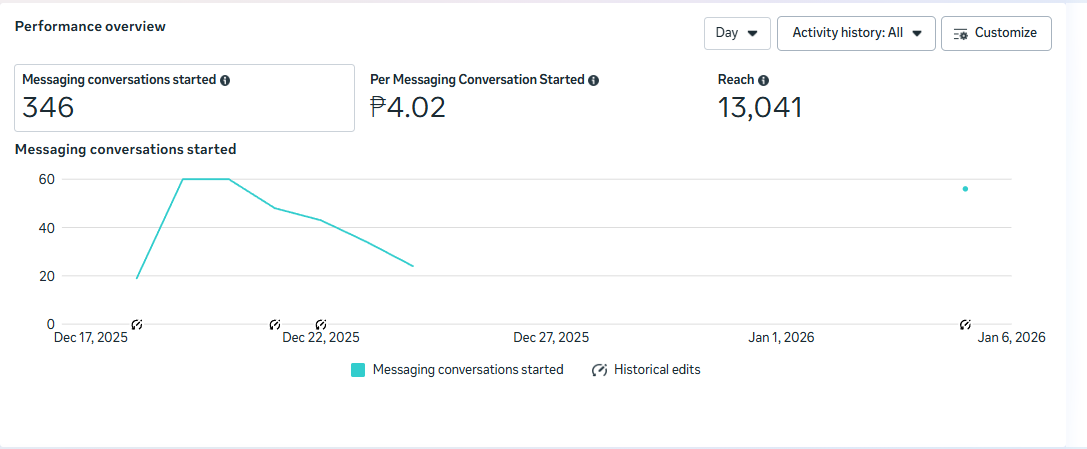This screenshot has height=449, width=1087.
Task: Click the line's final point near Dec 24
Action: click(x=413, y=266)
